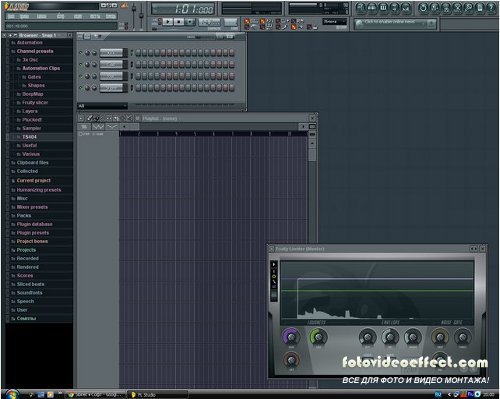The width and height of the screenshot is (500, 399).
Task: Toggle the song/pattern mode switch beside Play
Action: pyautogui.click(x=159, y=22)
